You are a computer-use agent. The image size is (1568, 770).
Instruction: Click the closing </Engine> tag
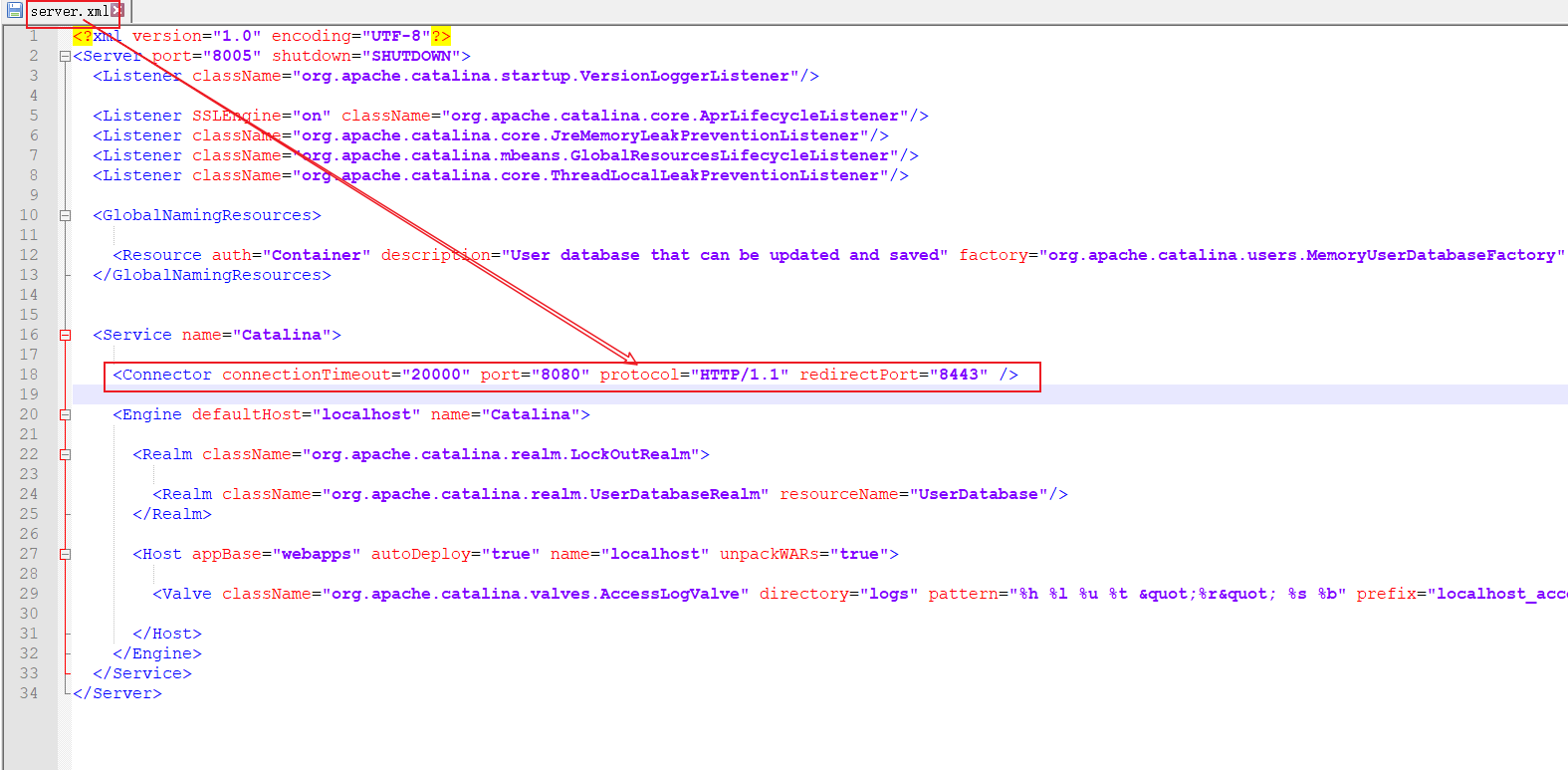point(157,653)
